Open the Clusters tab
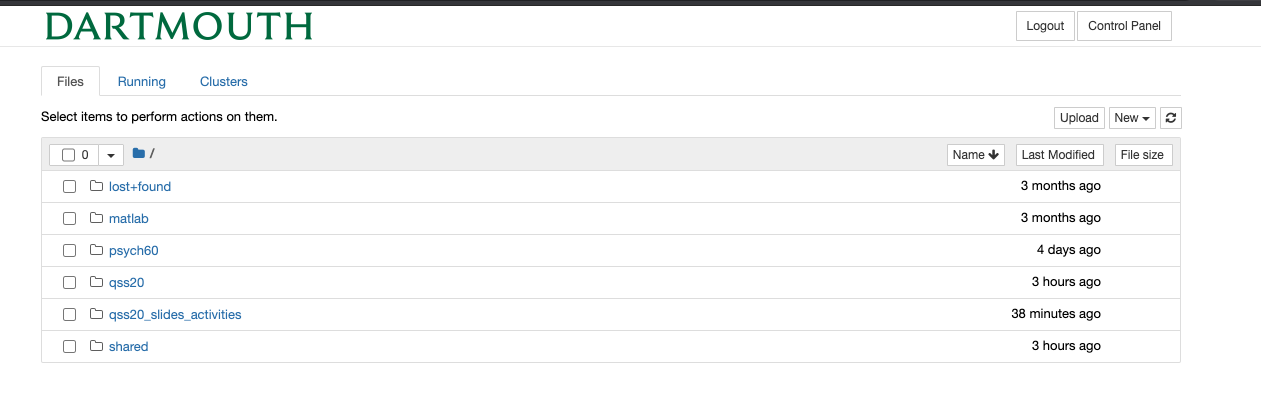The height and width of the screenshot is (412, 1261). [224, 82]
